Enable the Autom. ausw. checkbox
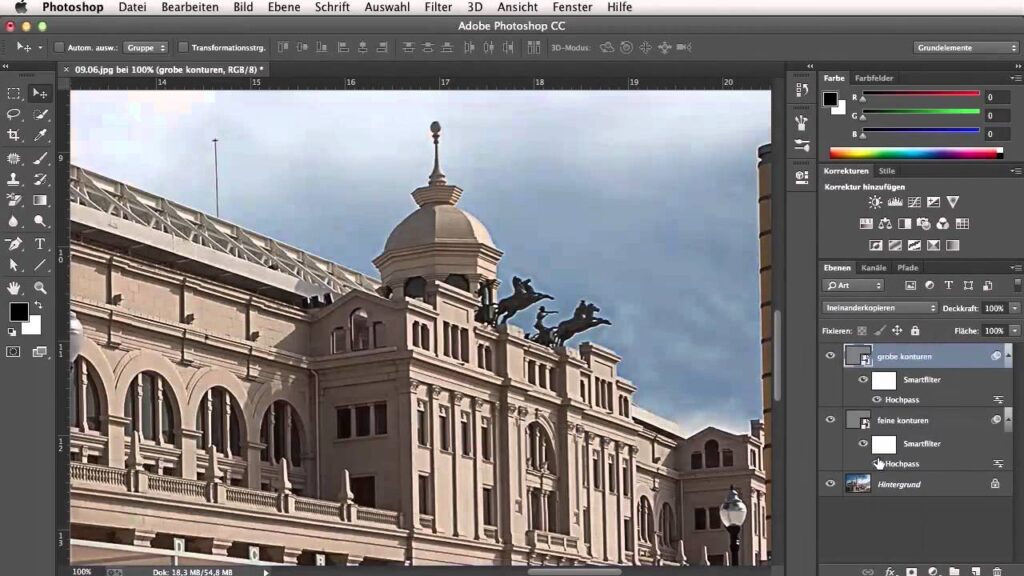1024x576 pixels. (x=59, y=47)
